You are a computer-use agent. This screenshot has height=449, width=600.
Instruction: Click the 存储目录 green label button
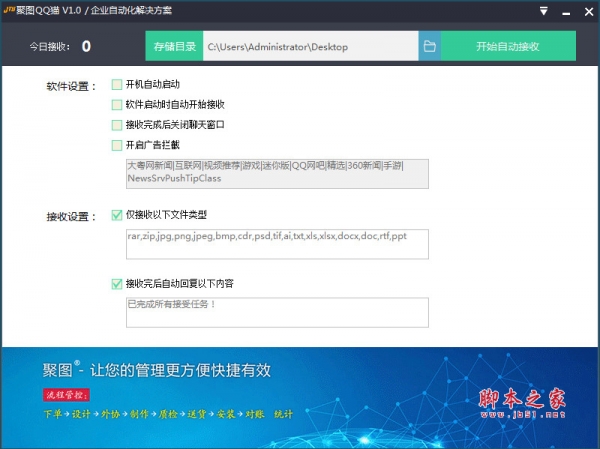[x=174, y=46]
